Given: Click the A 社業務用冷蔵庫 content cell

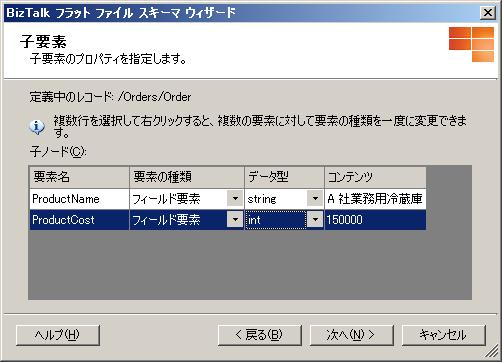Looking at the screenshot, I should point(375,199).
